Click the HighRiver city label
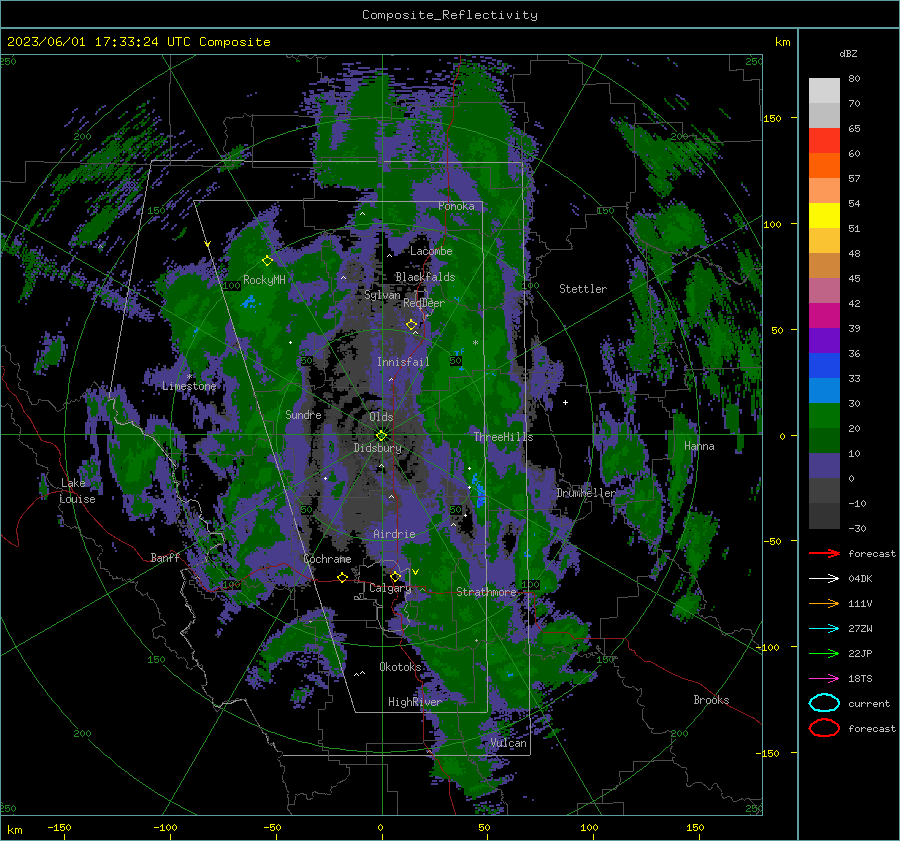 coord(415,702)
